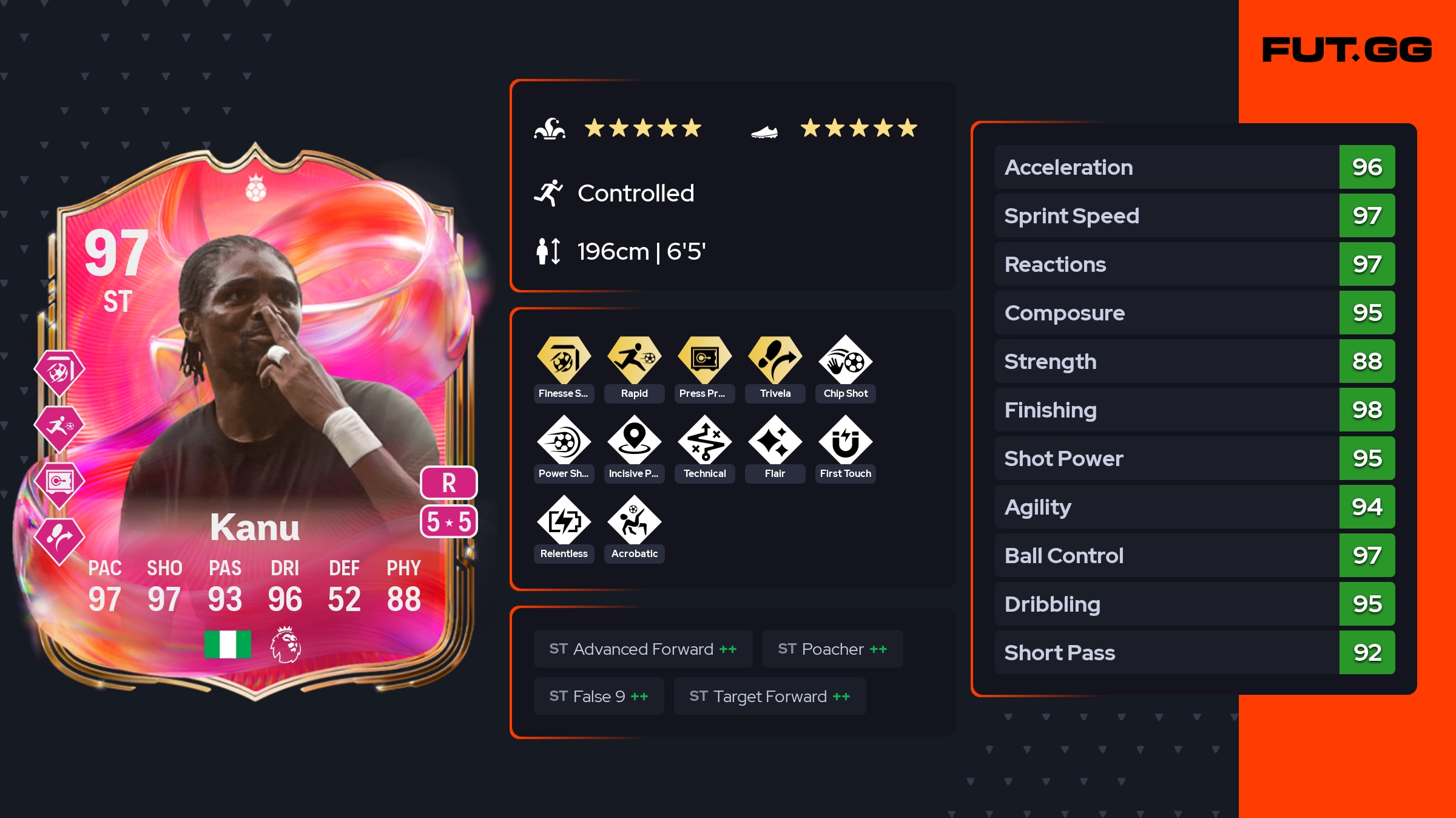Click the Finesse Shot playstyle icon

(x=564, y=360)
